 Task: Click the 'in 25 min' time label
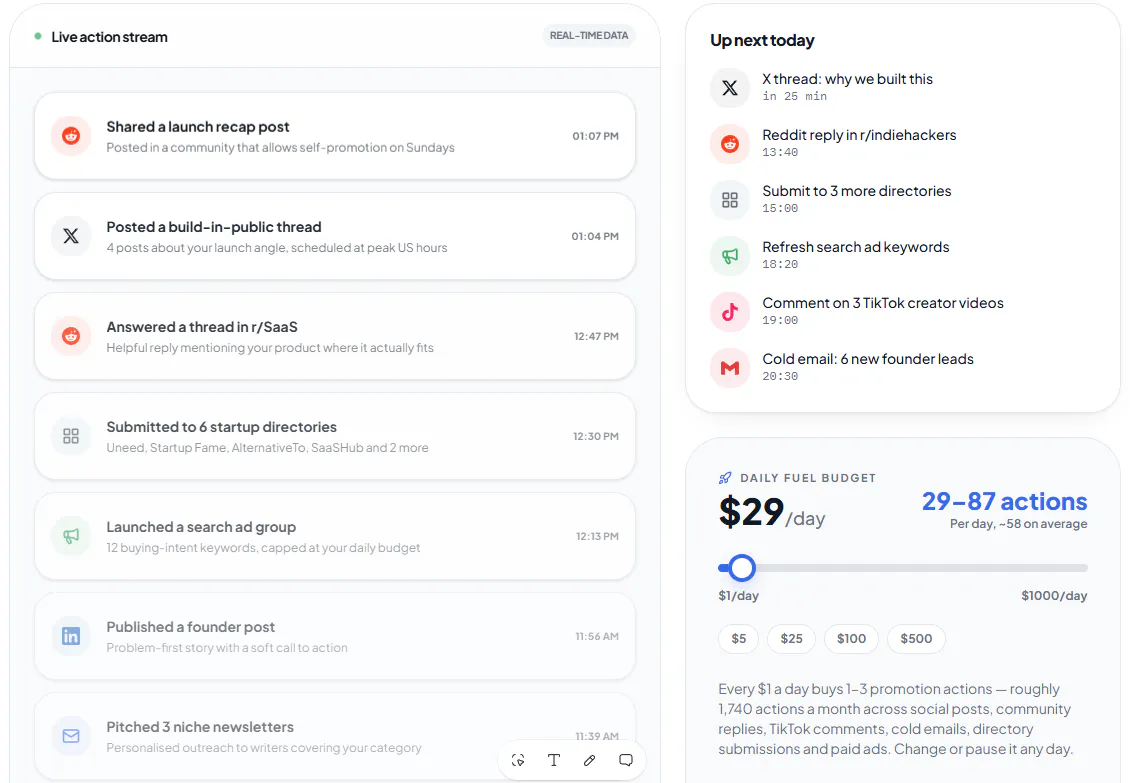pos(795,97)
